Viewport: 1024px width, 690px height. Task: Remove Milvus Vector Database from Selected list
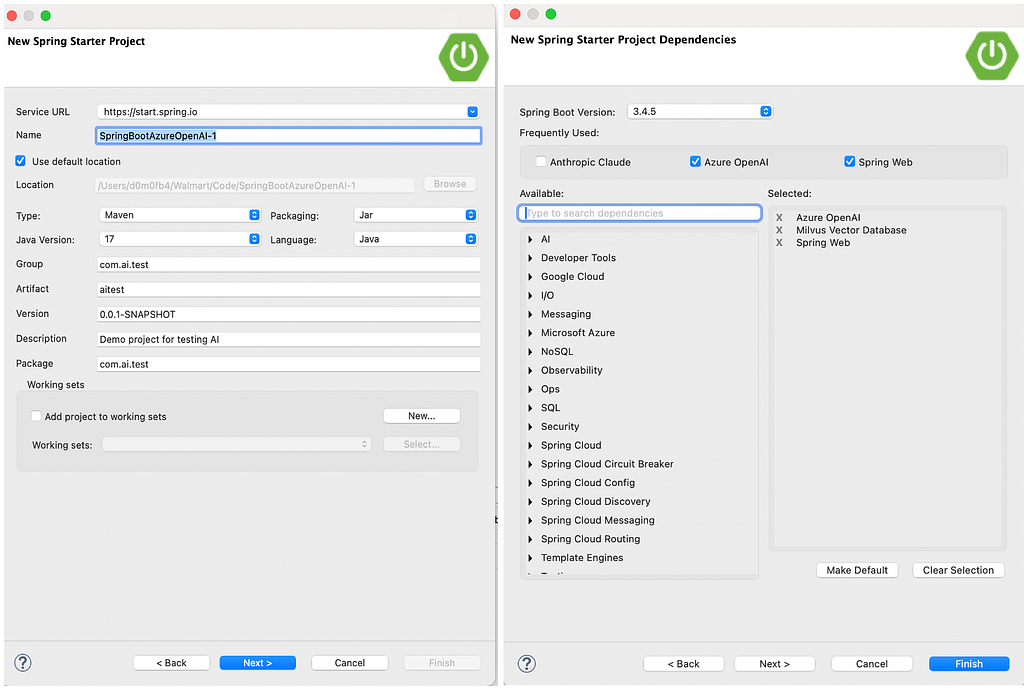pyautogui.click(x=779, y=230)
